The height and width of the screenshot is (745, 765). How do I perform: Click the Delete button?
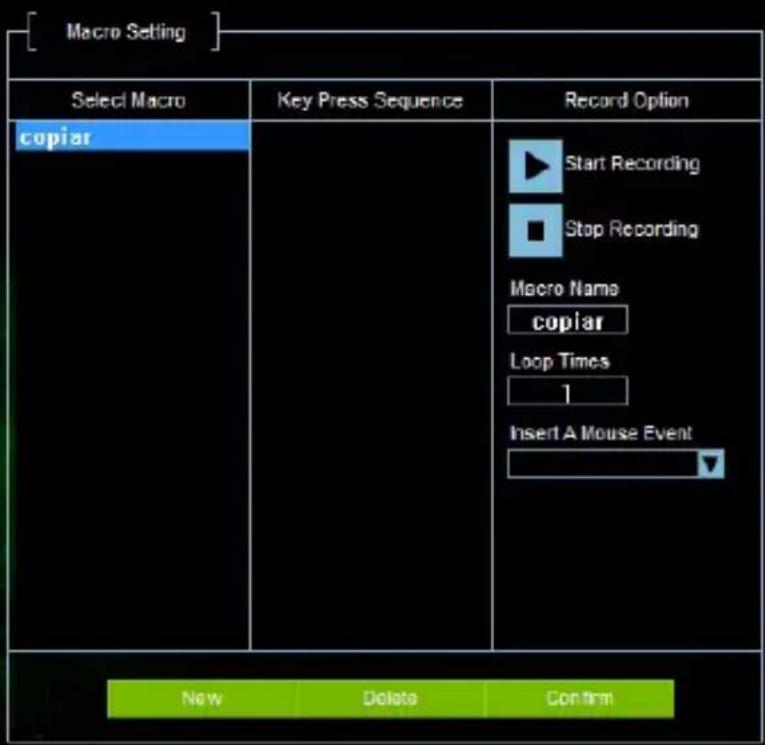coord(390,698)
